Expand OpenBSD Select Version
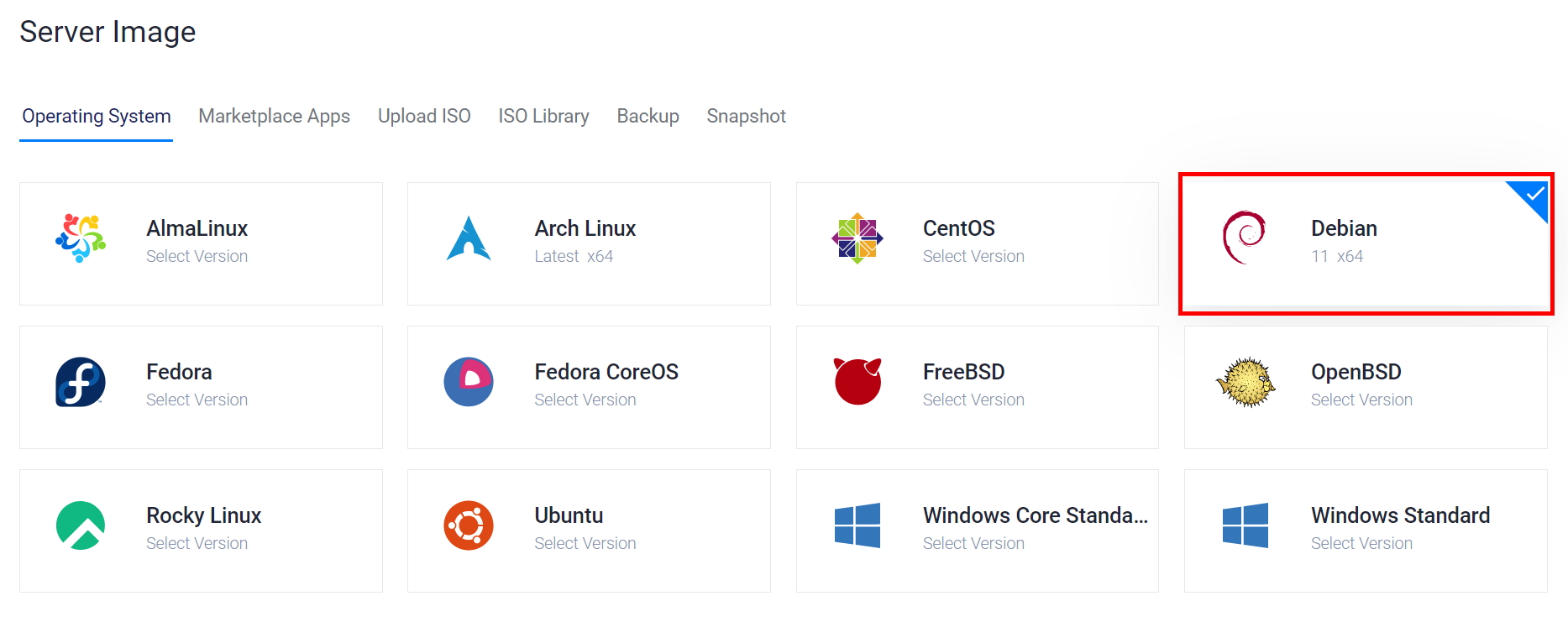The height and width of the screenshot is (622, 1568). [x=1361, y=400]
